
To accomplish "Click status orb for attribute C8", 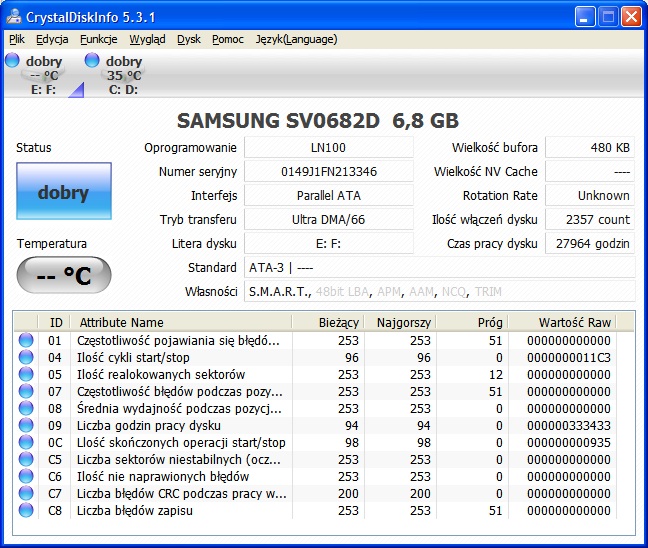I will tap(26, 510).
